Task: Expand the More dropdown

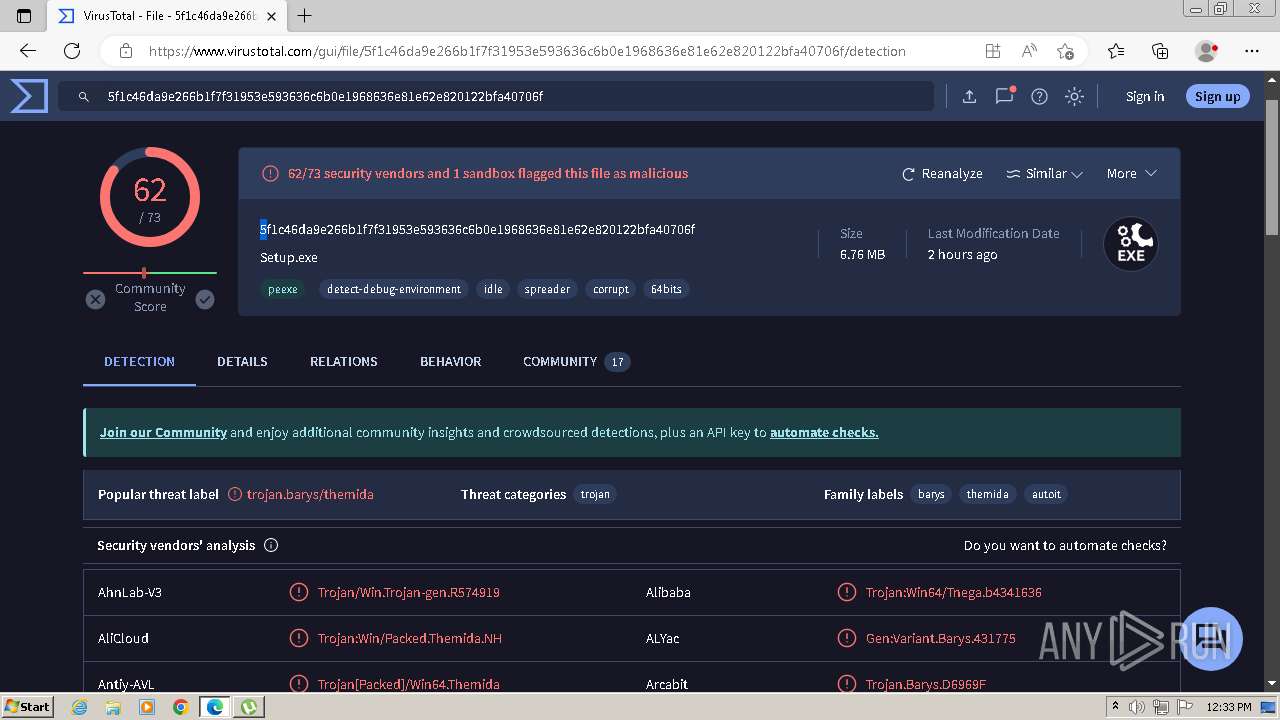Action: [x=1131, y=174]
